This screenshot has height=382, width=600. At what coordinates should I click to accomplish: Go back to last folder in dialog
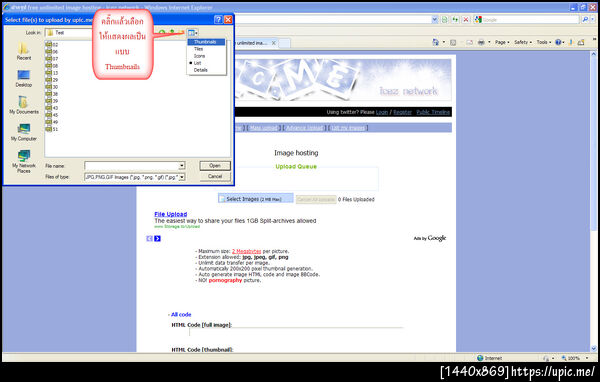pyautogui.click(x=162, y=33)
